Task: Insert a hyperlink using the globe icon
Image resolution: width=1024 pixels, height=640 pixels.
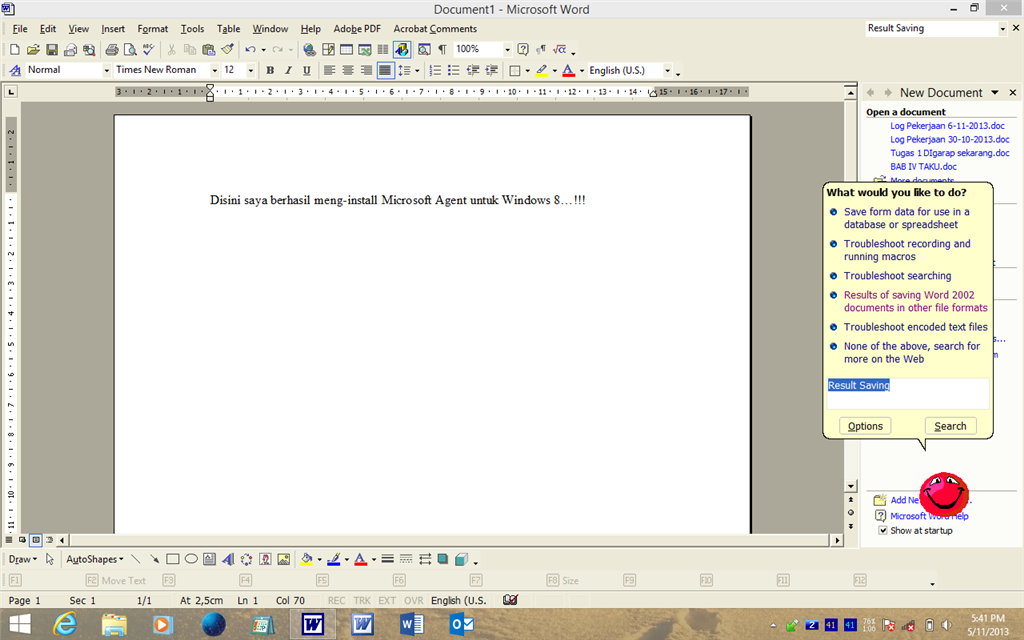Action: [309, 50]
